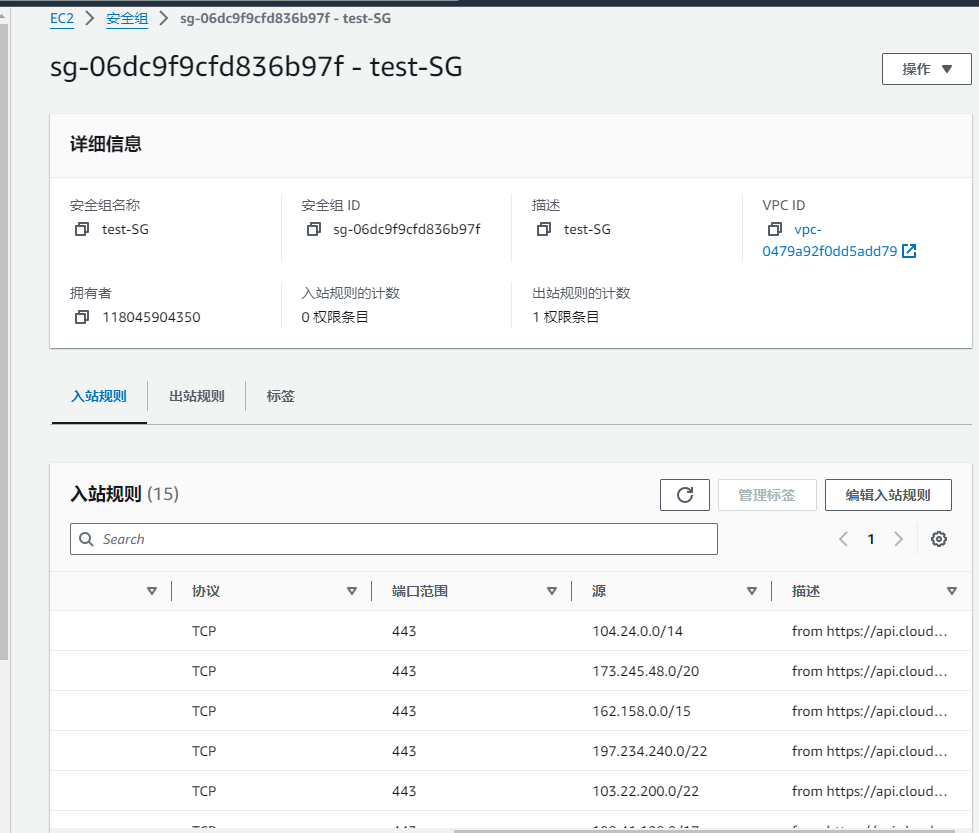Copy the description field test-SG

(544, 229)
